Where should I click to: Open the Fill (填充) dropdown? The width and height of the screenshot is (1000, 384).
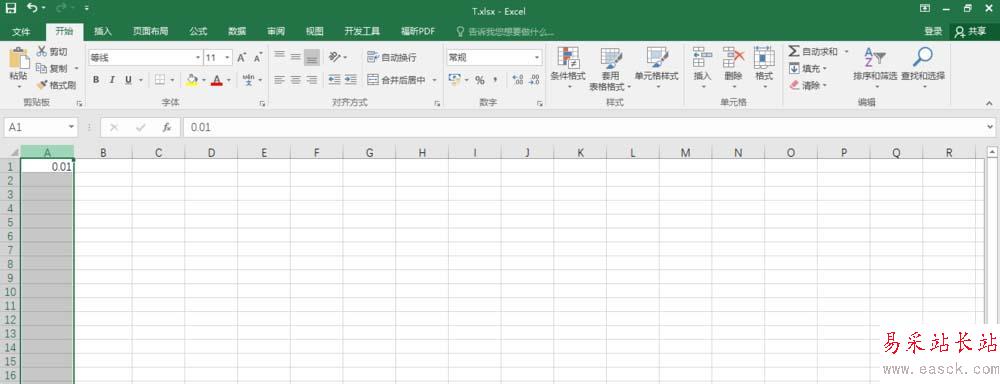coord(808,68)
